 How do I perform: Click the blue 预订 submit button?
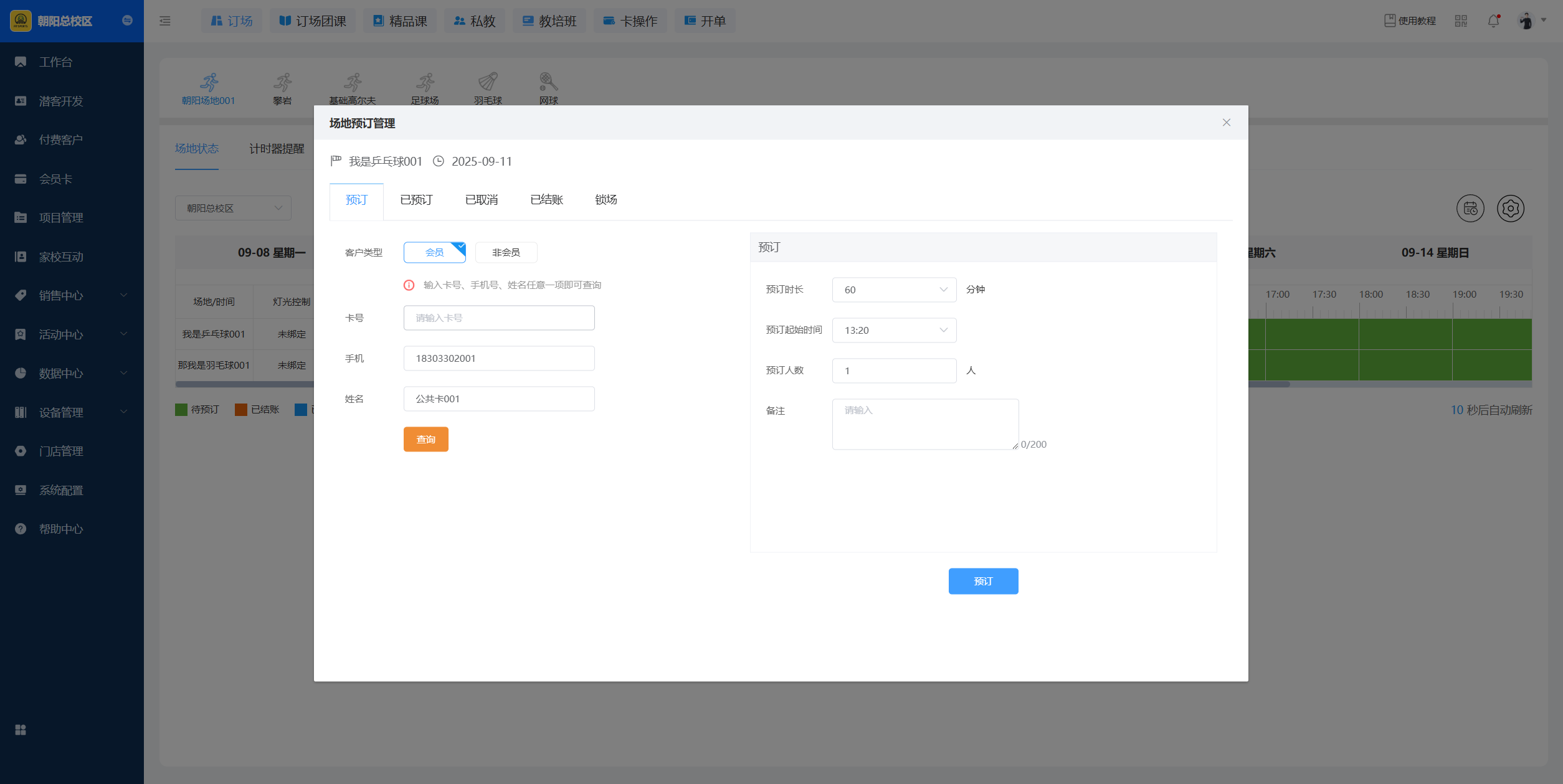tap(983, 581)
